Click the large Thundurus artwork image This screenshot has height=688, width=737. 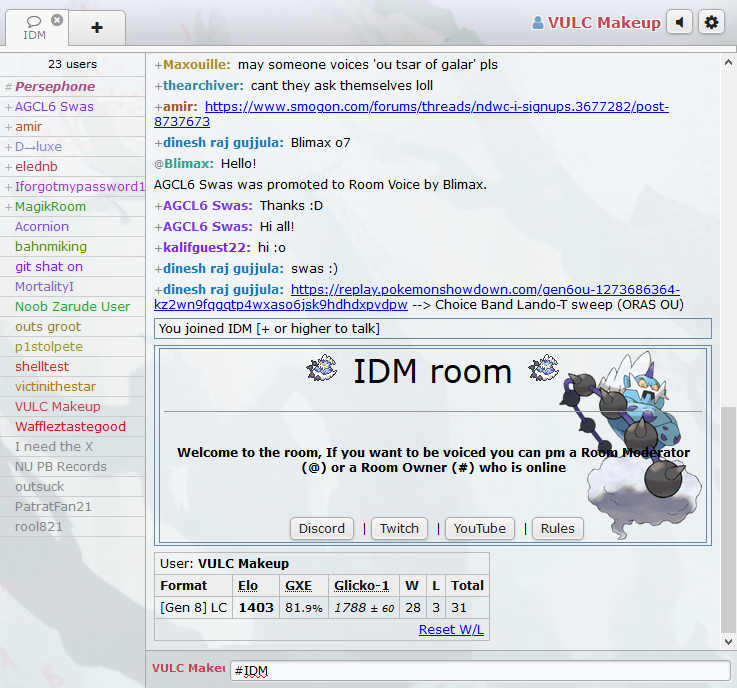pyautogui.click(x=631, y=444)
